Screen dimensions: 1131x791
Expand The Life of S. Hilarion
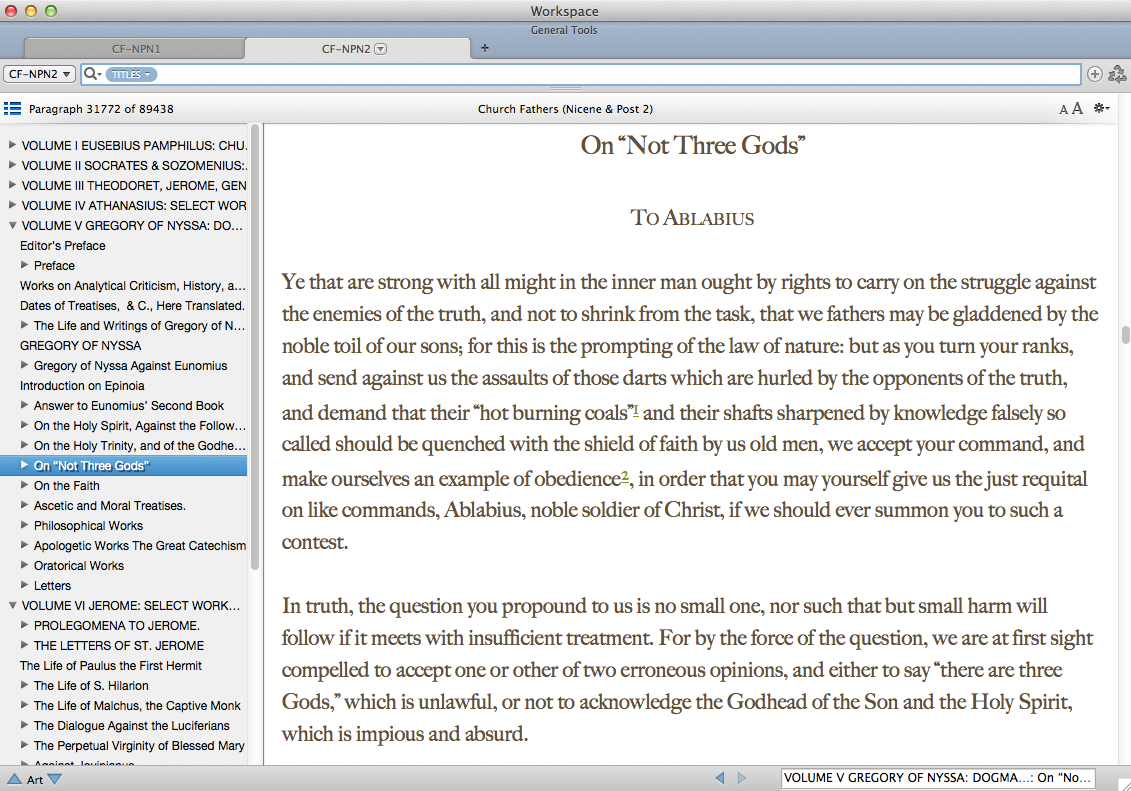[25, 686]
